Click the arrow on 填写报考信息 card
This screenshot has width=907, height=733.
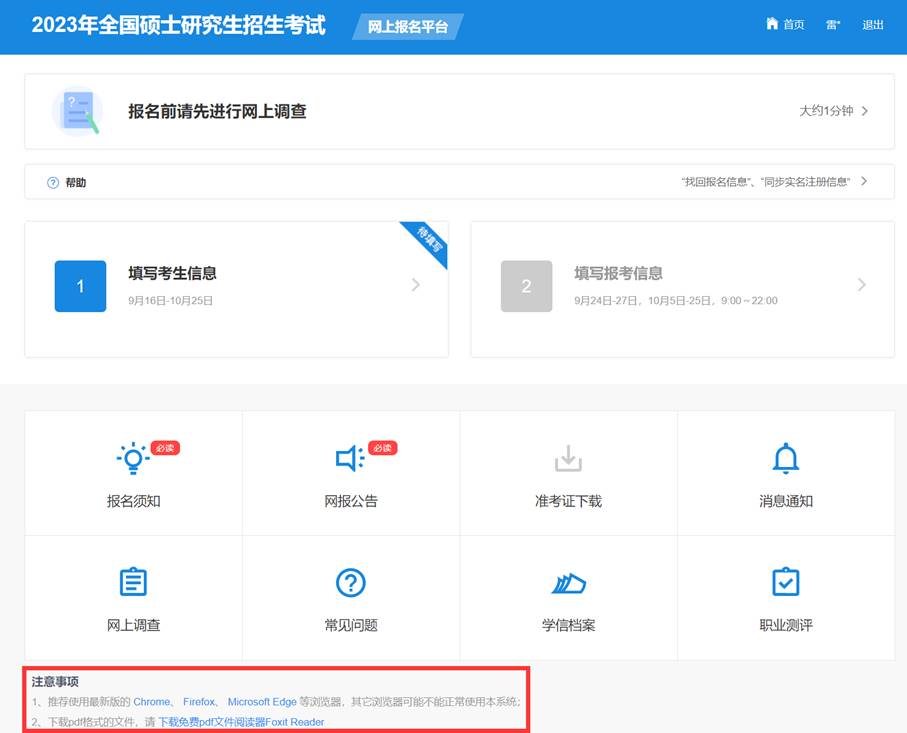862,285
